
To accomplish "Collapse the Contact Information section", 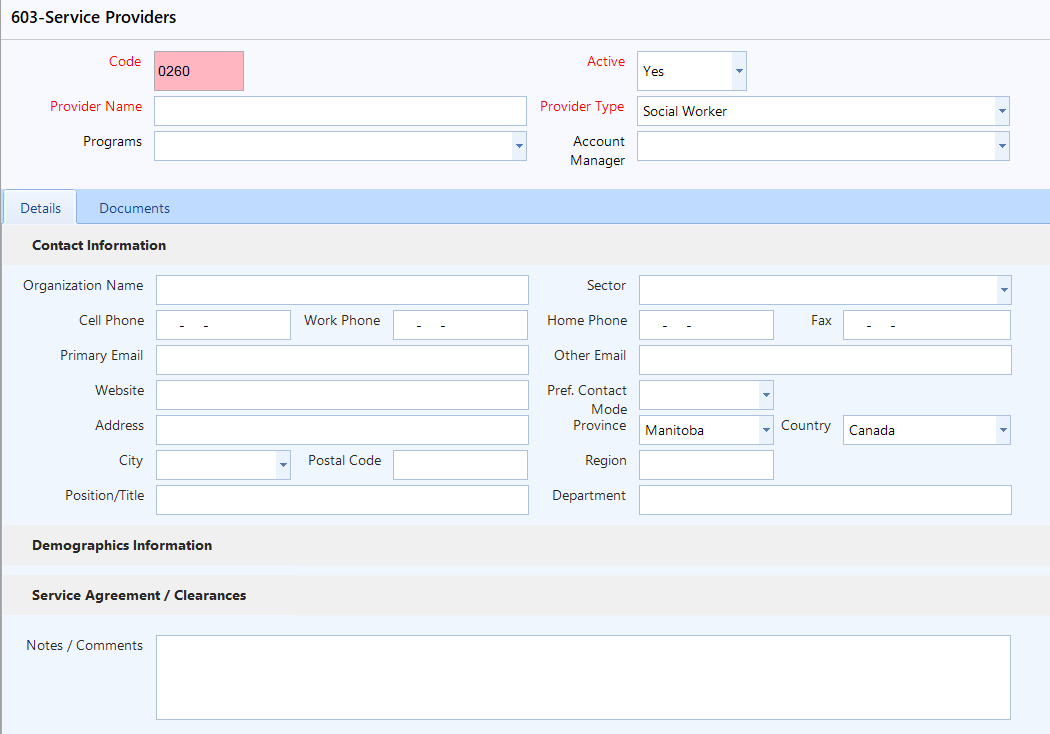I will 99,245.
